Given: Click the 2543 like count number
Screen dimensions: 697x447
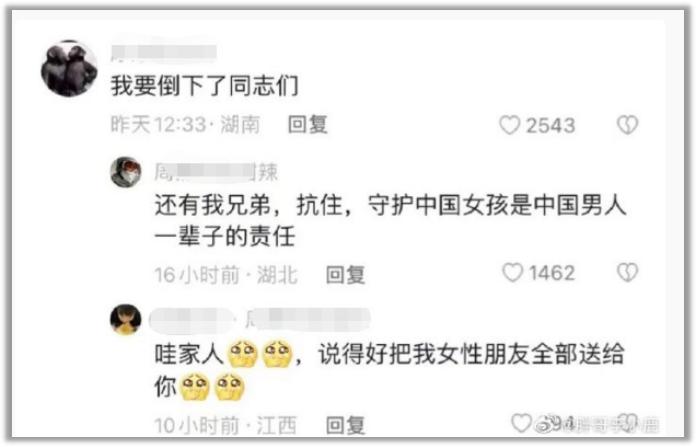Looking at the screenshot, I should click(550, 126).
